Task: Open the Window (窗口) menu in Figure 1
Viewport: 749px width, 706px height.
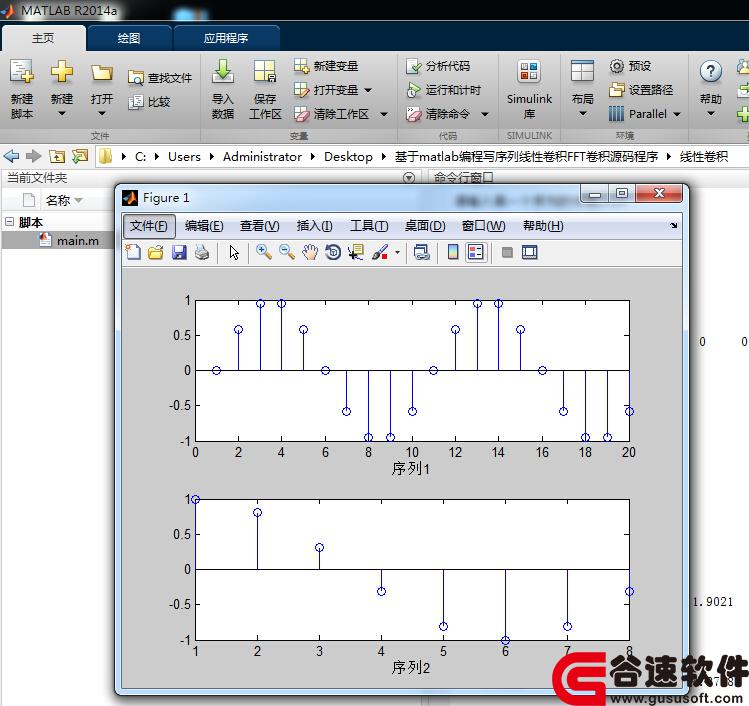Action: (x=483, y=225)
